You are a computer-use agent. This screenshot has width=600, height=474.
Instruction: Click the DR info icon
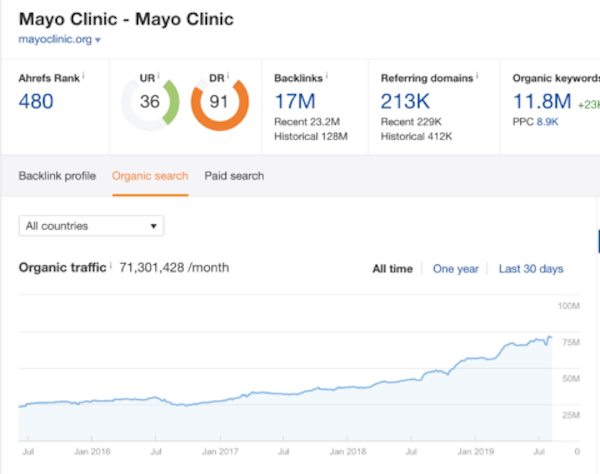228,75
